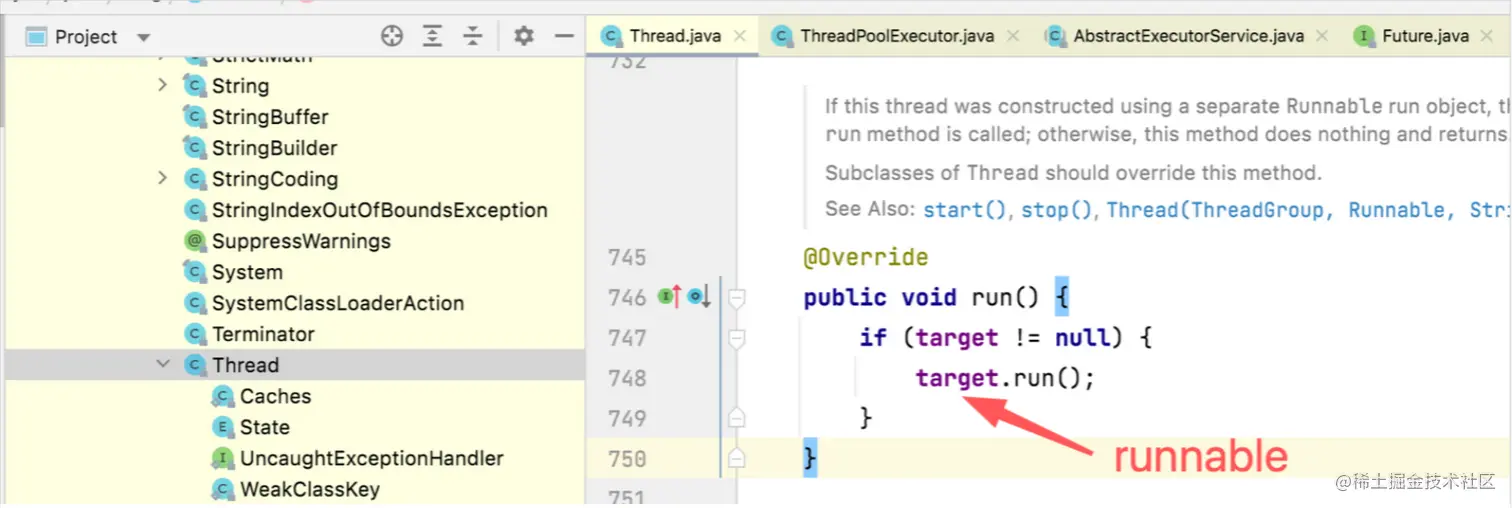Click 'target' in target.run() on line 748
This screenshot has height=508, width=1512.
point(957,379)
